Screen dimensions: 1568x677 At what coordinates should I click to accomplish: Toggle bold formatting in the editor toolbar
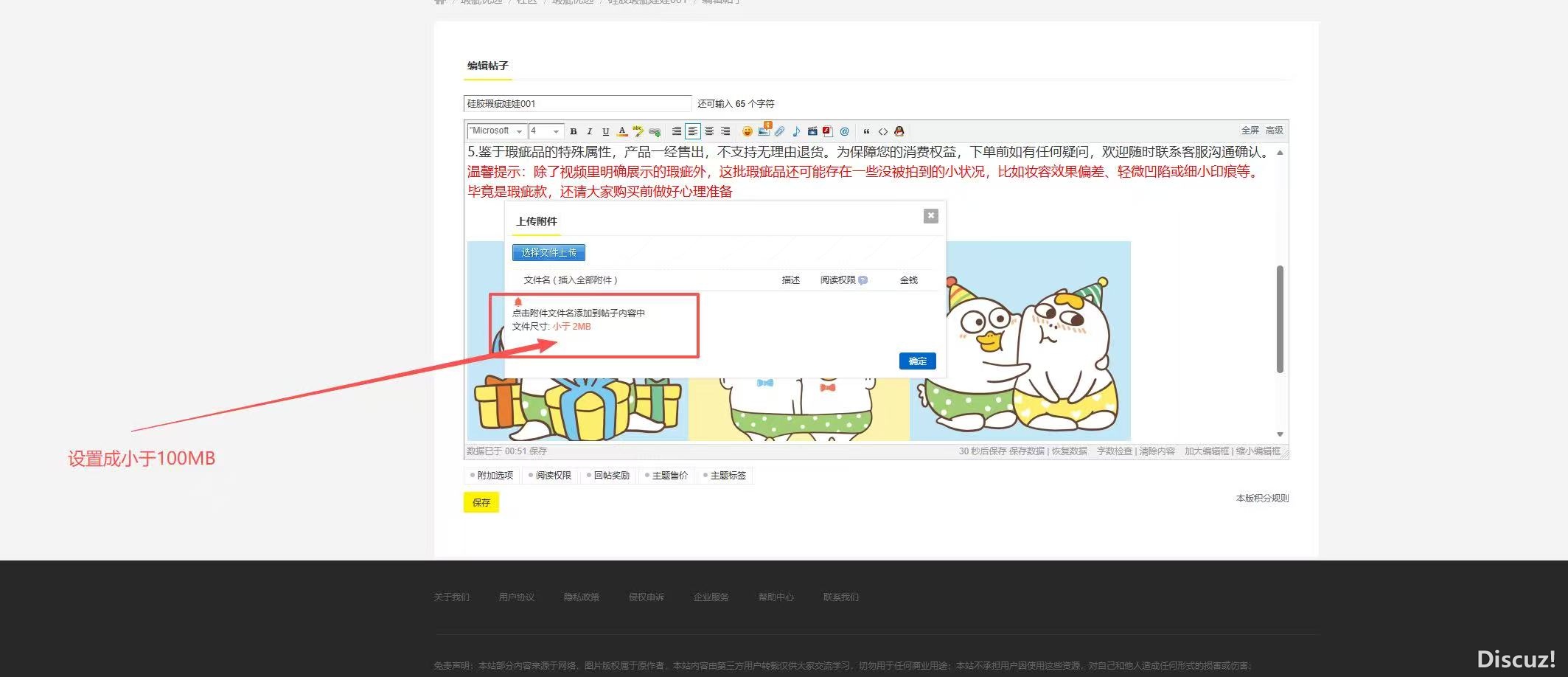(x=573, y=131)
